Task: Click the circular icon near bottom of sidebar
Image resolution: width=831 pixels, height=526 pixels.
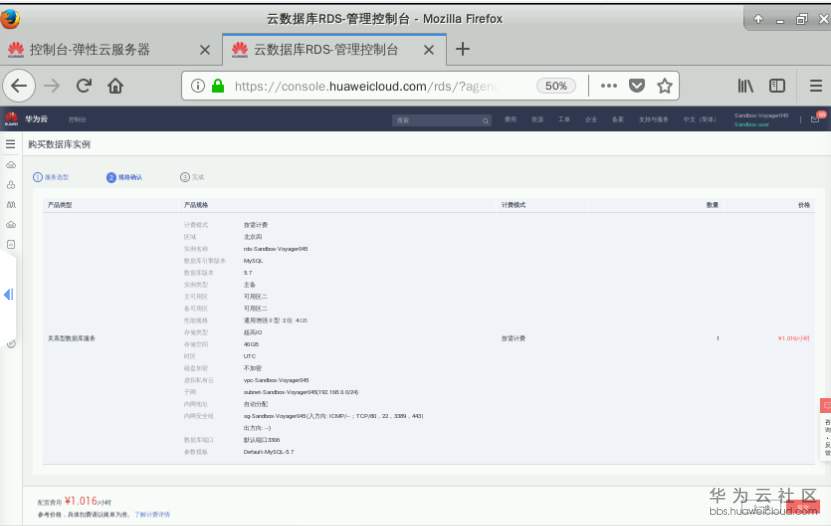Action: coord(11,344)
